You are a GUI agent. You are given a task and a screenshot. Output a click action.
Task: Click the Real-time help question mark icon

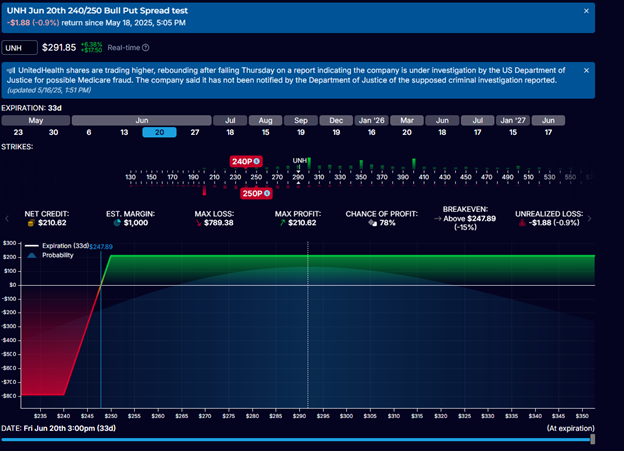point(146,48)
